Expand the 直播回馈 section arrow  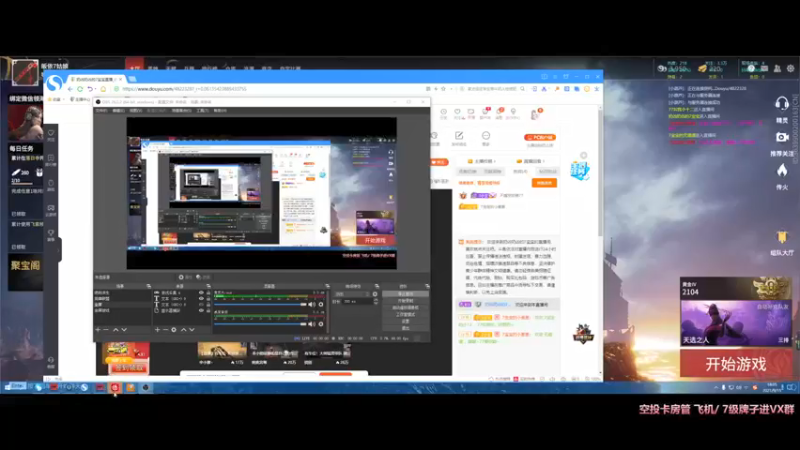pos(544,161)
